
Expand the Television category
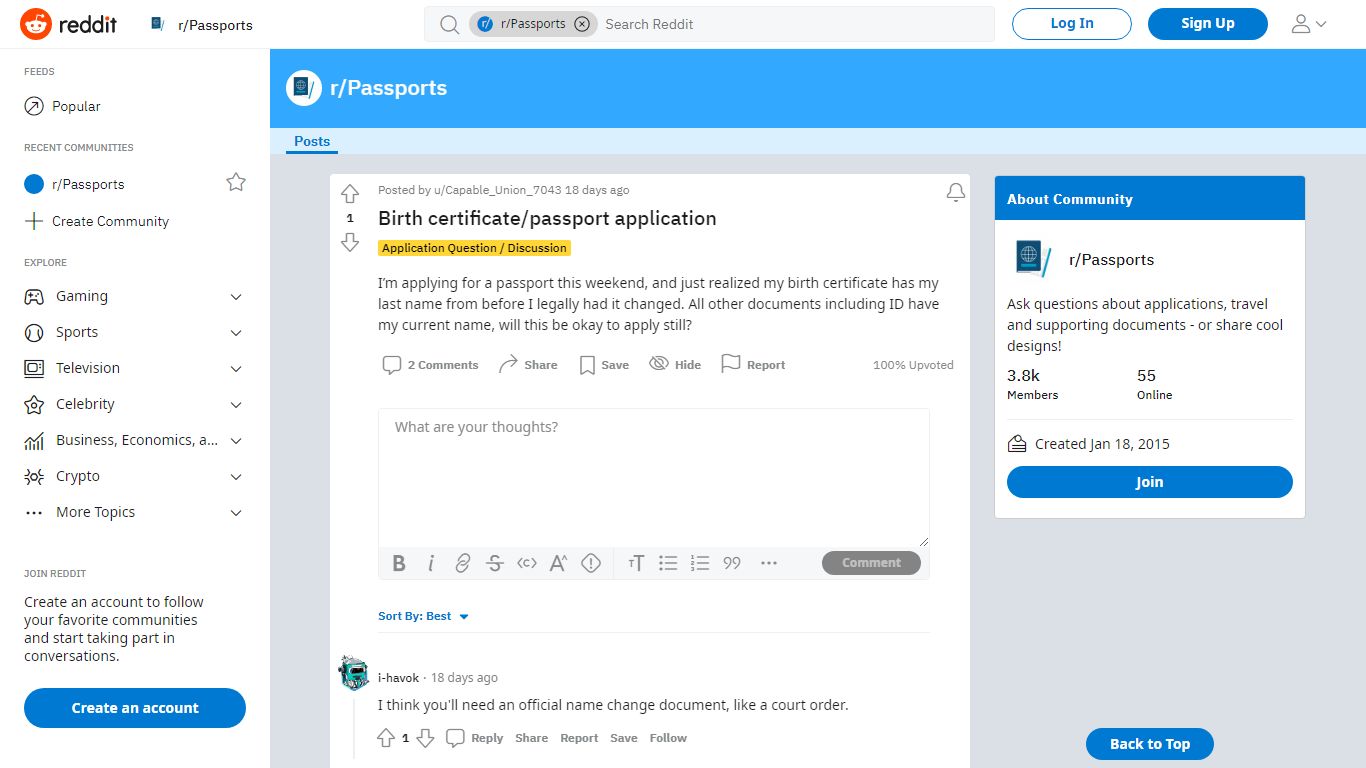coord(135,368)
